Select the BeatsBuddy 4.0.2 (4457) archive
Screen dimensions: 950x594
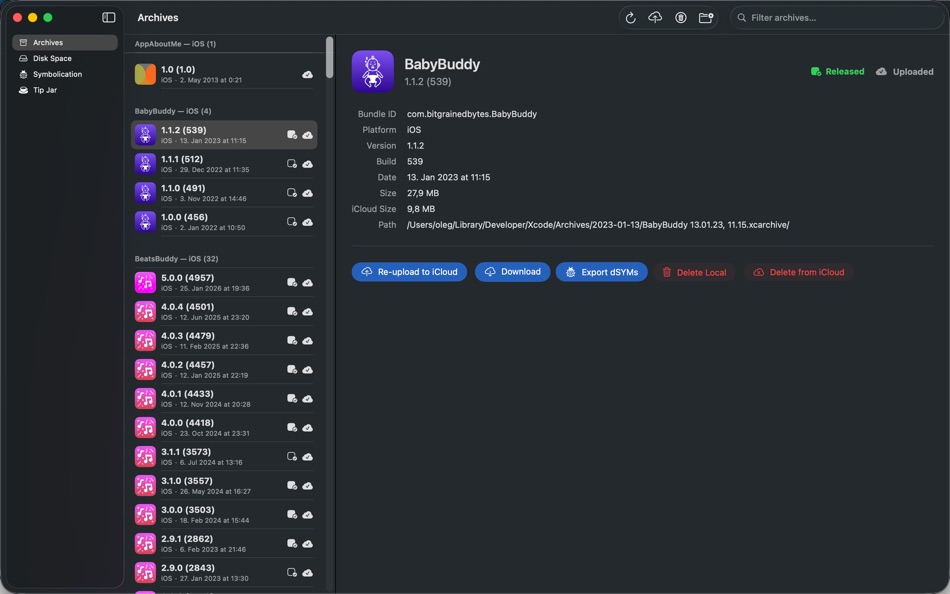(x=224, y=370)
